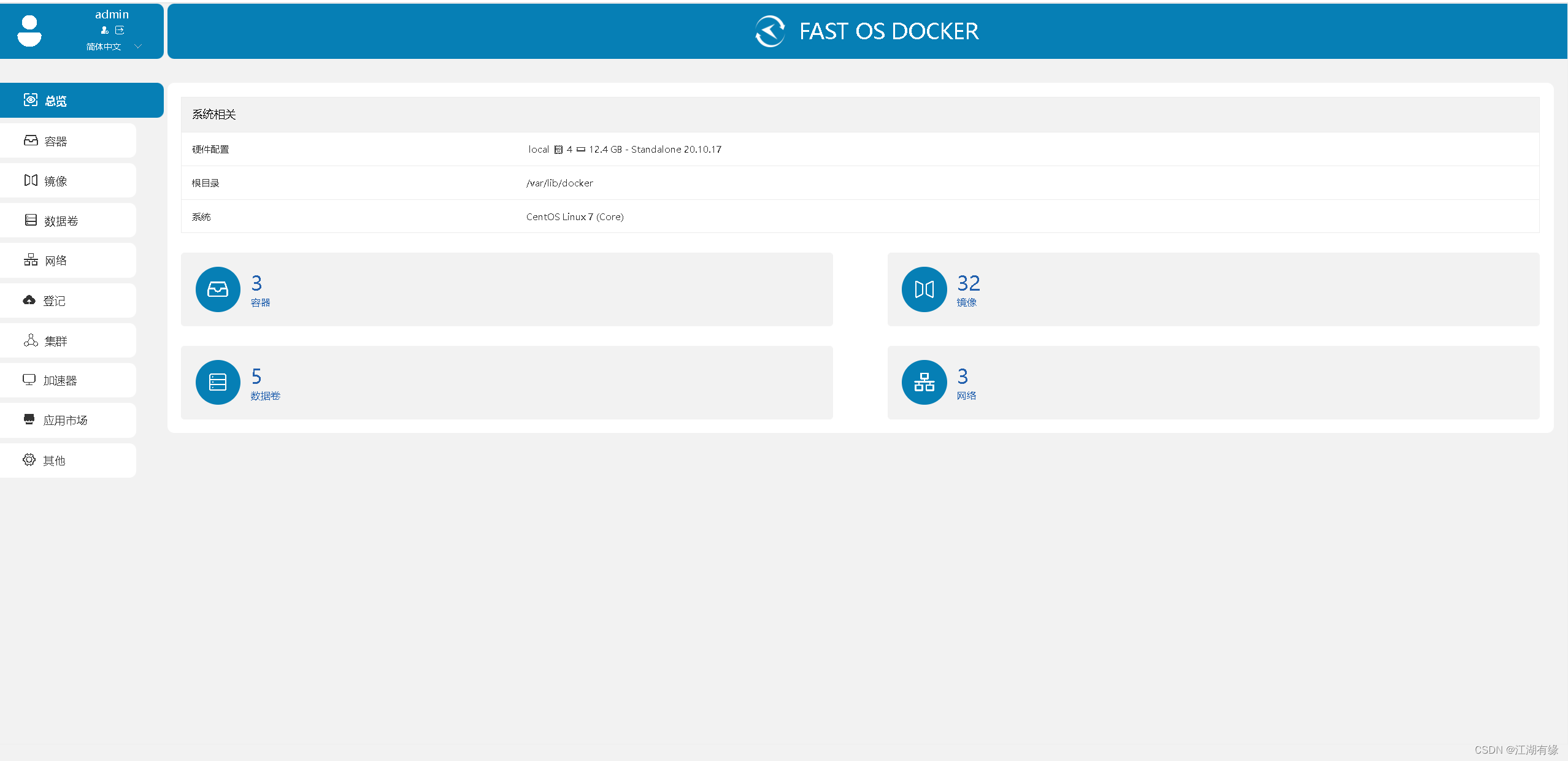Screen dimensions: 1568x761
Task: Click the 12.4 GB Standalone 20.10.17 value
Action: [x=655, y=150]
